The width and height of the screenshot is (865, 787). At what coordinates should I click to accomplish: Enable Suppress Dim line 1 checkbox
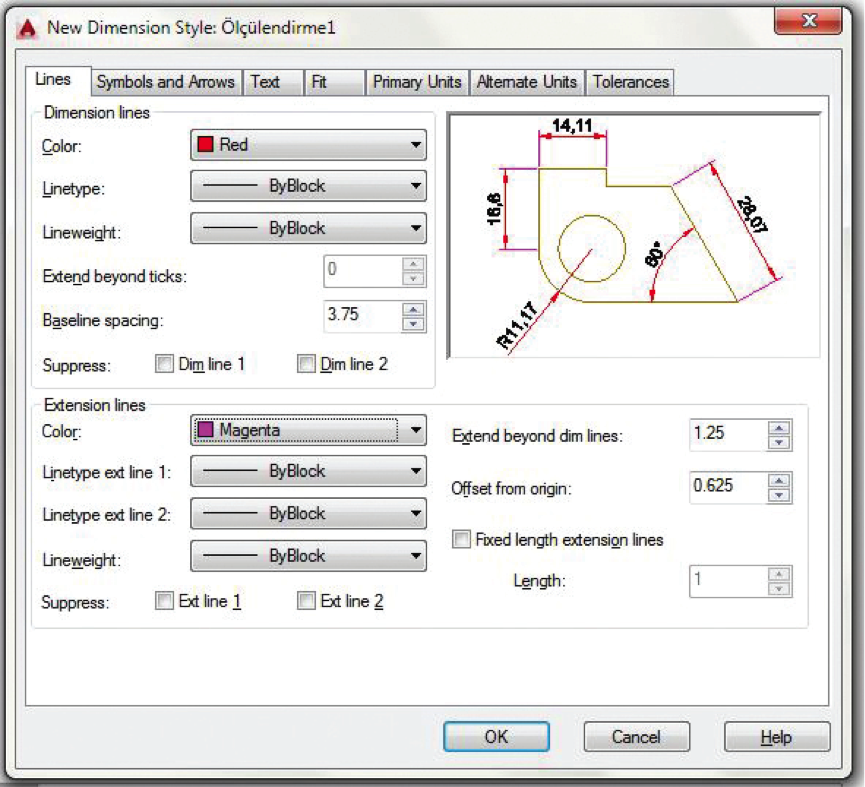pyautogui.click(x=165, y=365)
